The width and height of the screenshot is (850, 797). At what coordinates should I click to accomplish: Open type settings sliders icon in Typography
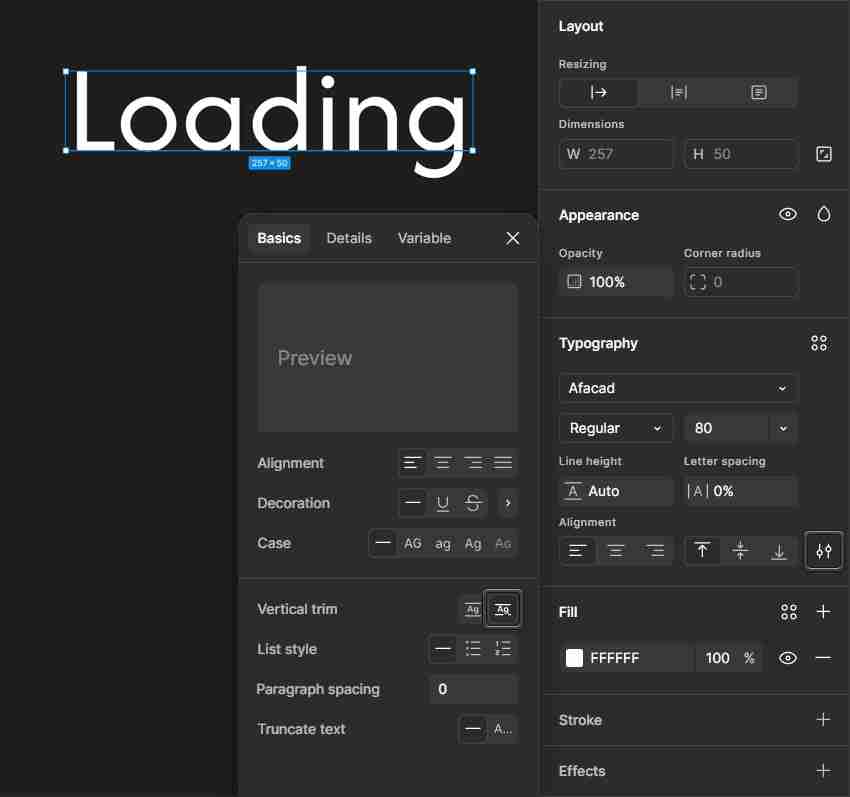(x=823, y=551)
